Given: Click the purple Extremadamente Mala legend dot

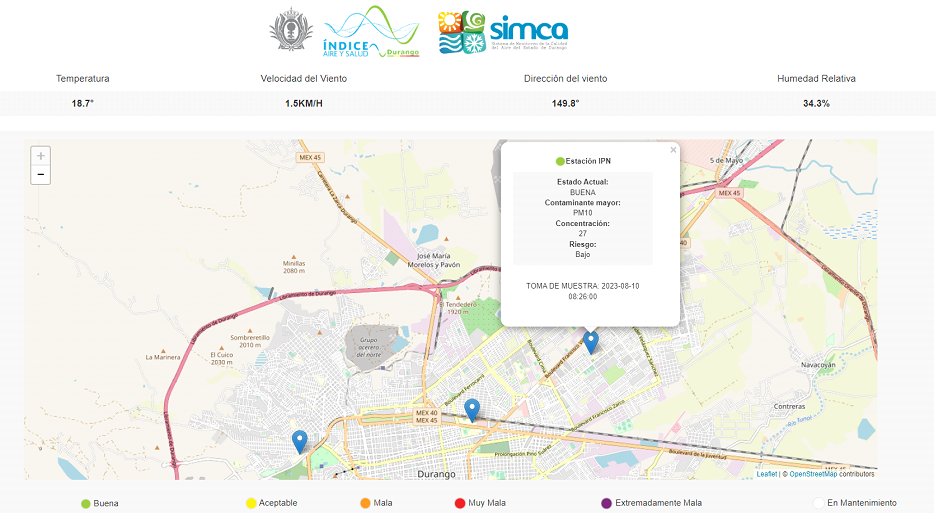Looking at the screenshot, I should [607, 503].
